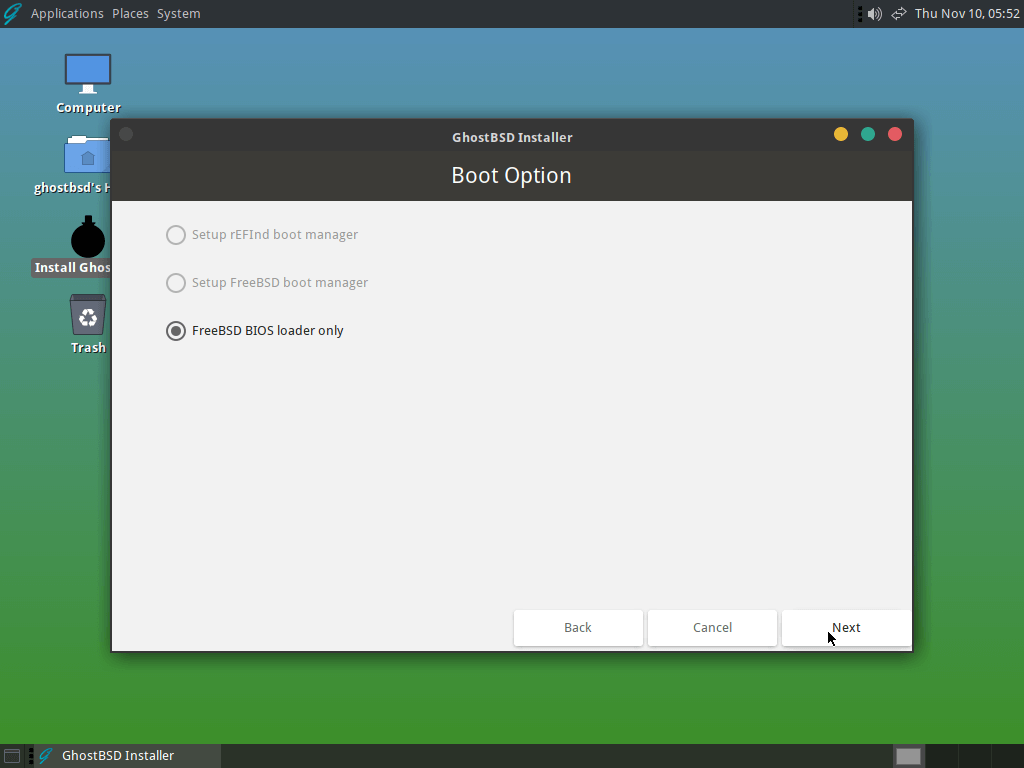This screenshot has width=1024, height=768.
Task: Open the System menu
Action: 178,14
